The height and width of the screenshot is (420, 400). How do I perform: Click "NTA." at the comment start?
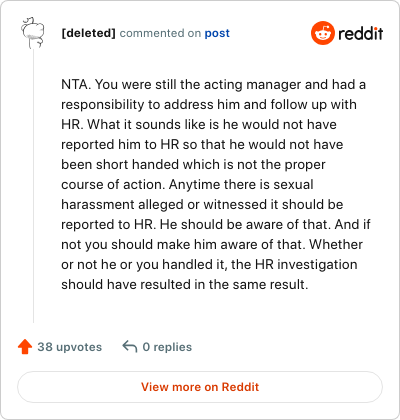coord(76,84)
